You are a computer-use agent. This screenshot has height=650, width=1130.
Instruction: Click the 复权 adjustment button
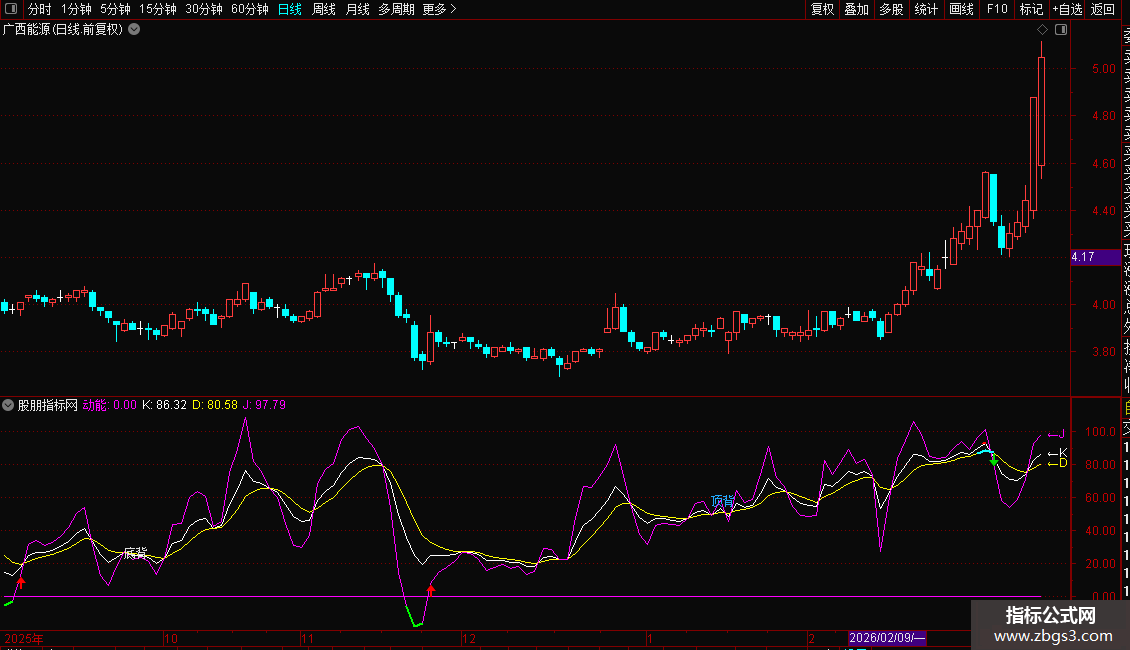point(822,9)
